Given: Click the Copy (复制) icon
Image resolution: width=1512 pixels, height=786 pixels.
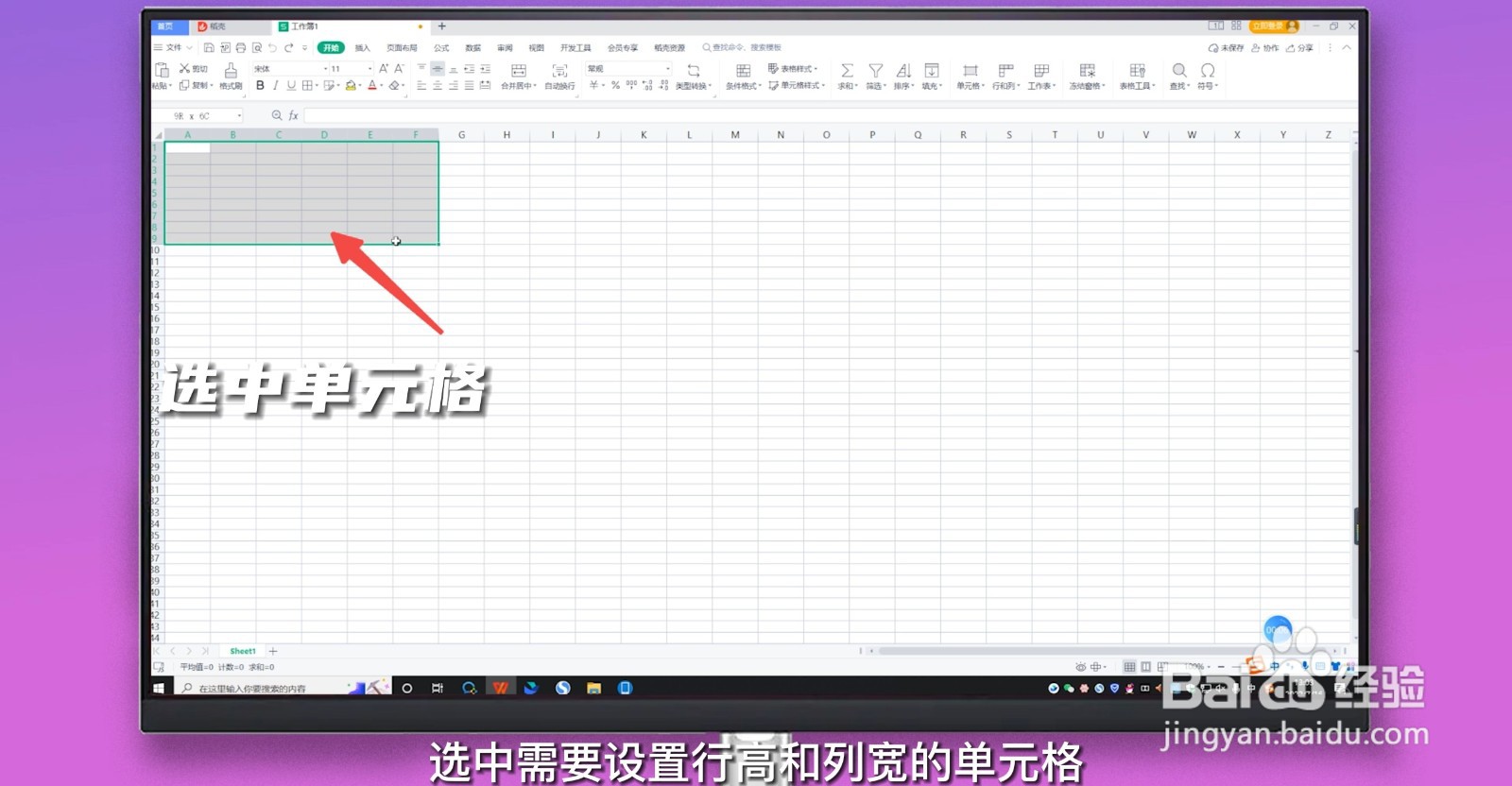Looking at the screenshot, I should tap(184, 85).
